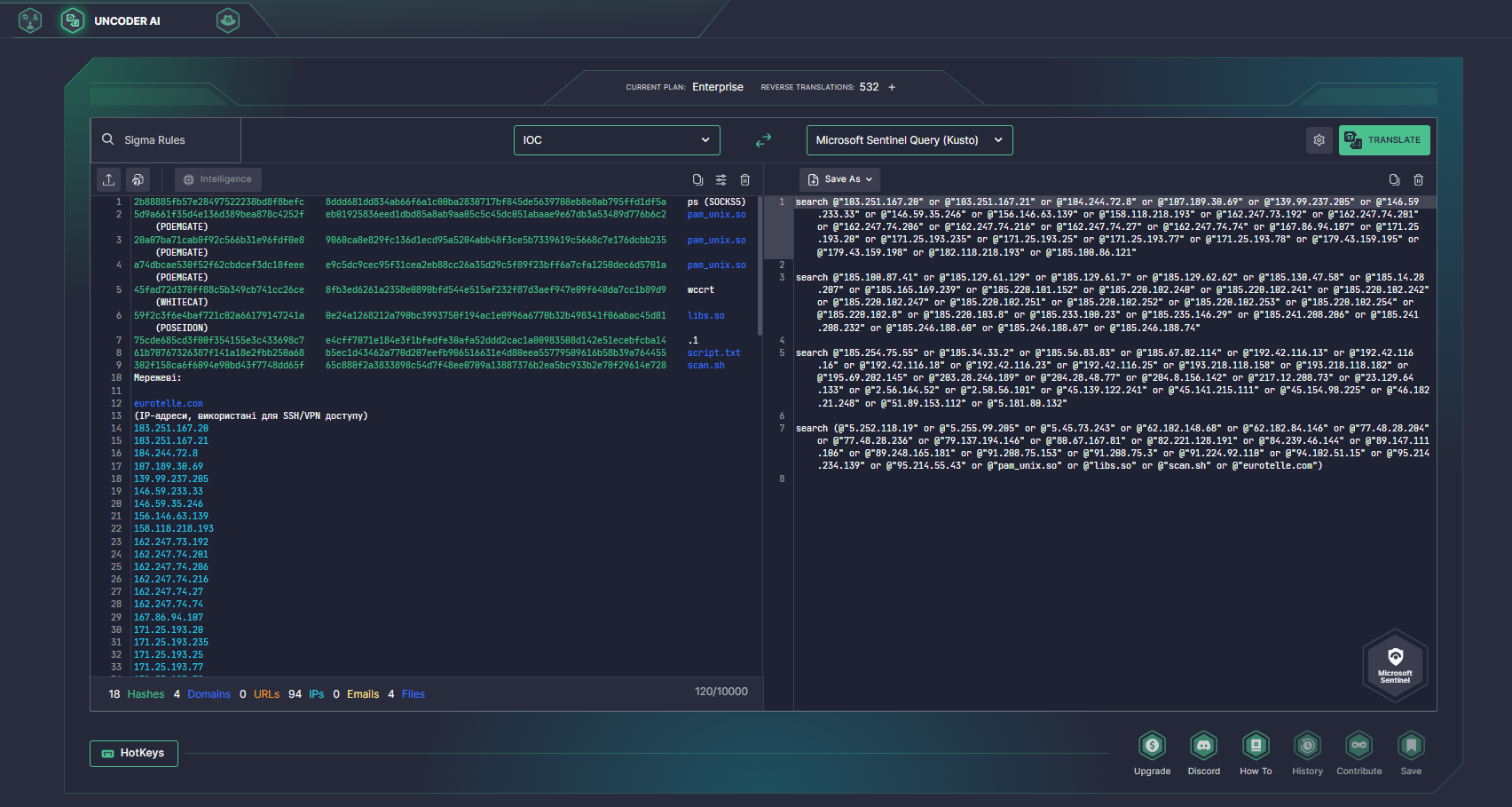Expand the Save As dropdown
Viewport: 1512px width, 807px height.
(839, 179)
